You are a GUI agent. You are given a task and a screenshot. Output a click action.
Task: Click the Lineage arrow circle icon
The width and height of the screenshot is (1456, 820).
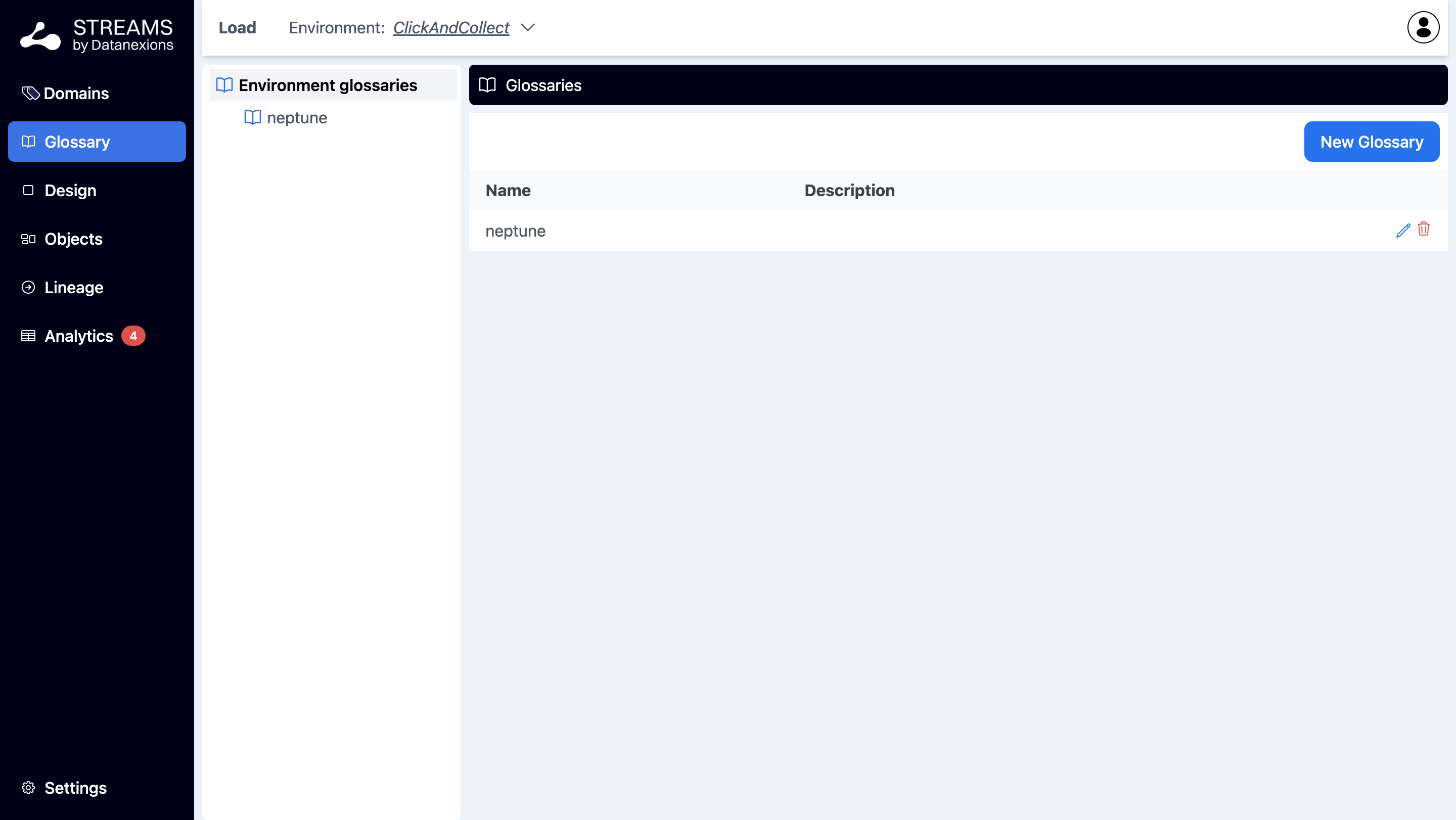pos(28,287)
